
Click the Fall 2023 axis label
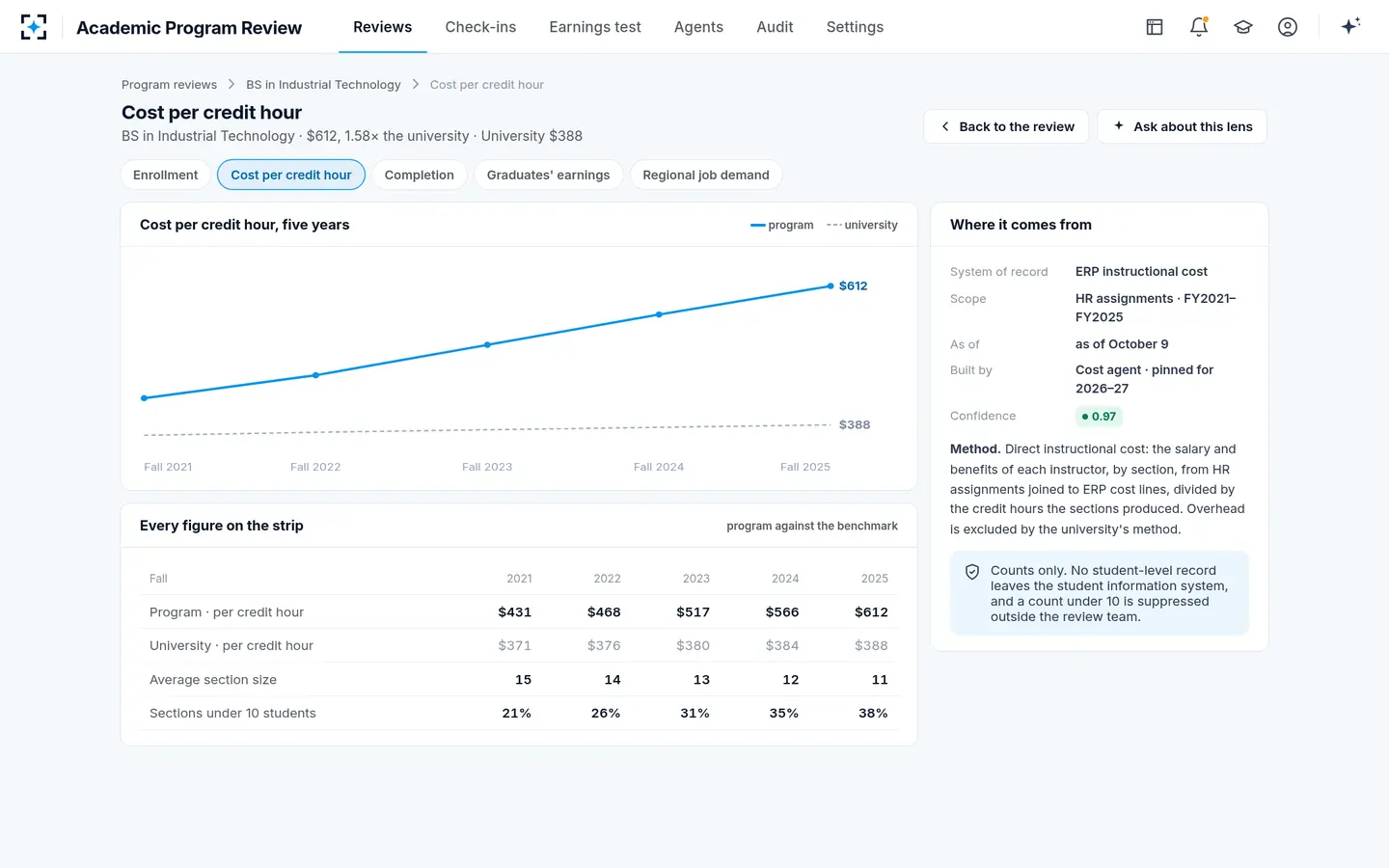[487, 467]
